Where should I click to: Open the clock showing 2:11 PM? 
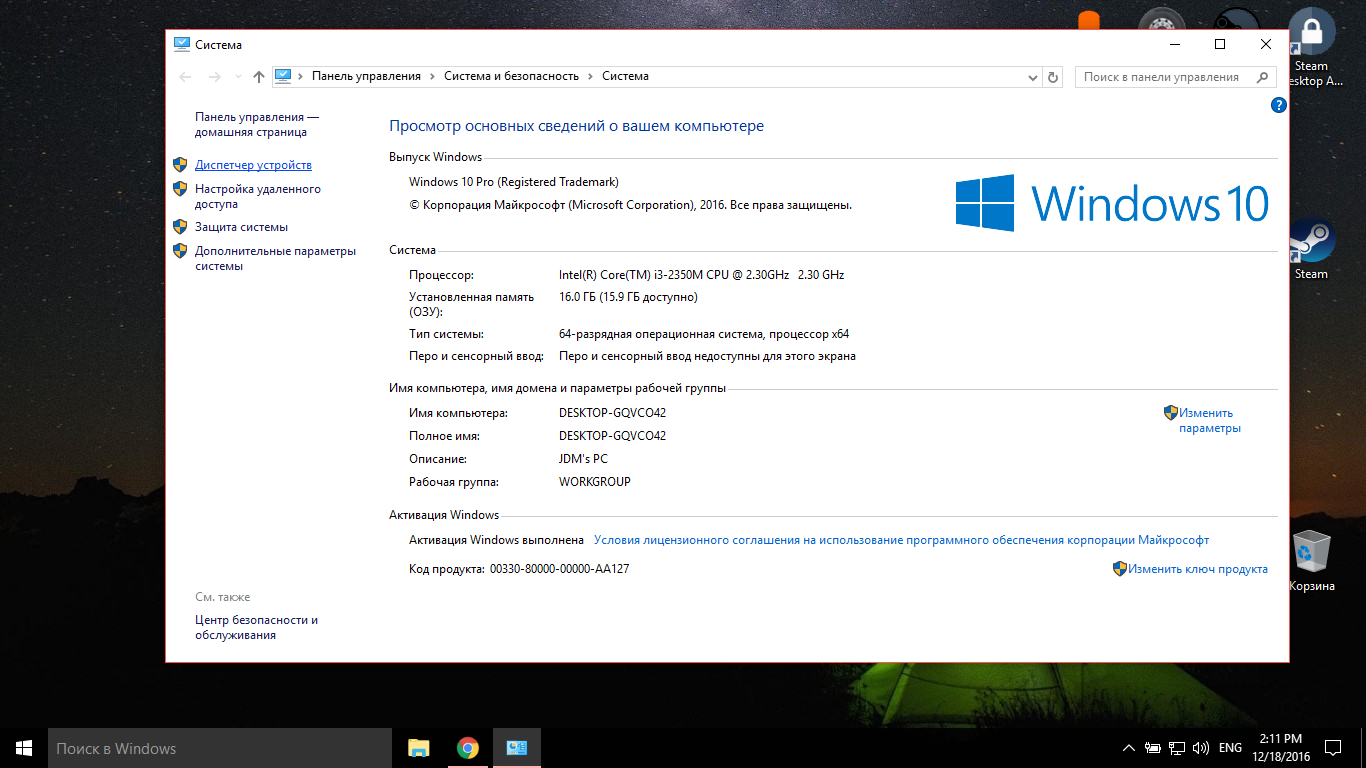click(1281, 748)
